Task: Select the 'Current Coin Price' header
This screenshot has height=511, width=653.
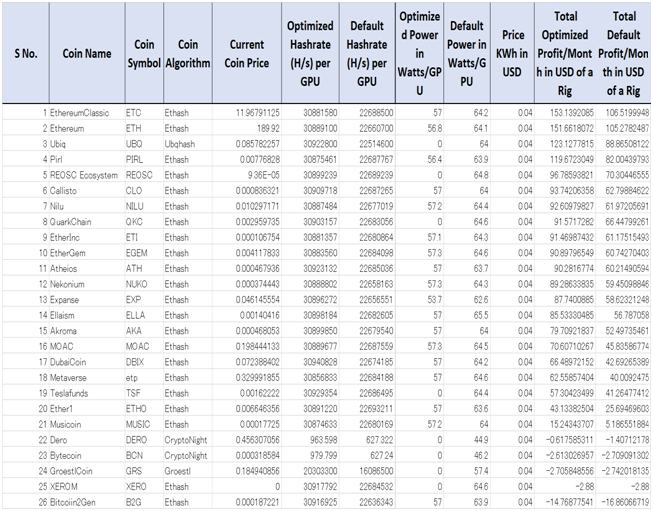Action: coord(247,53)
